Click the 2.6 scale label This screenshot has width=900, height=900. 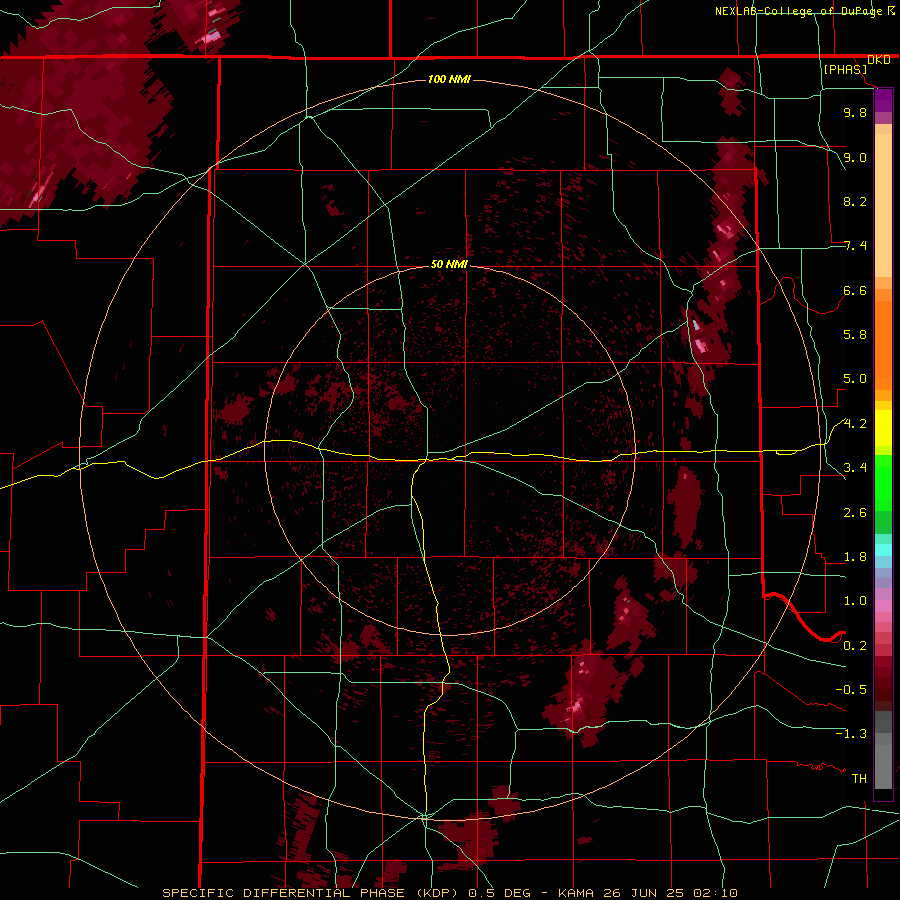(855, 513)
